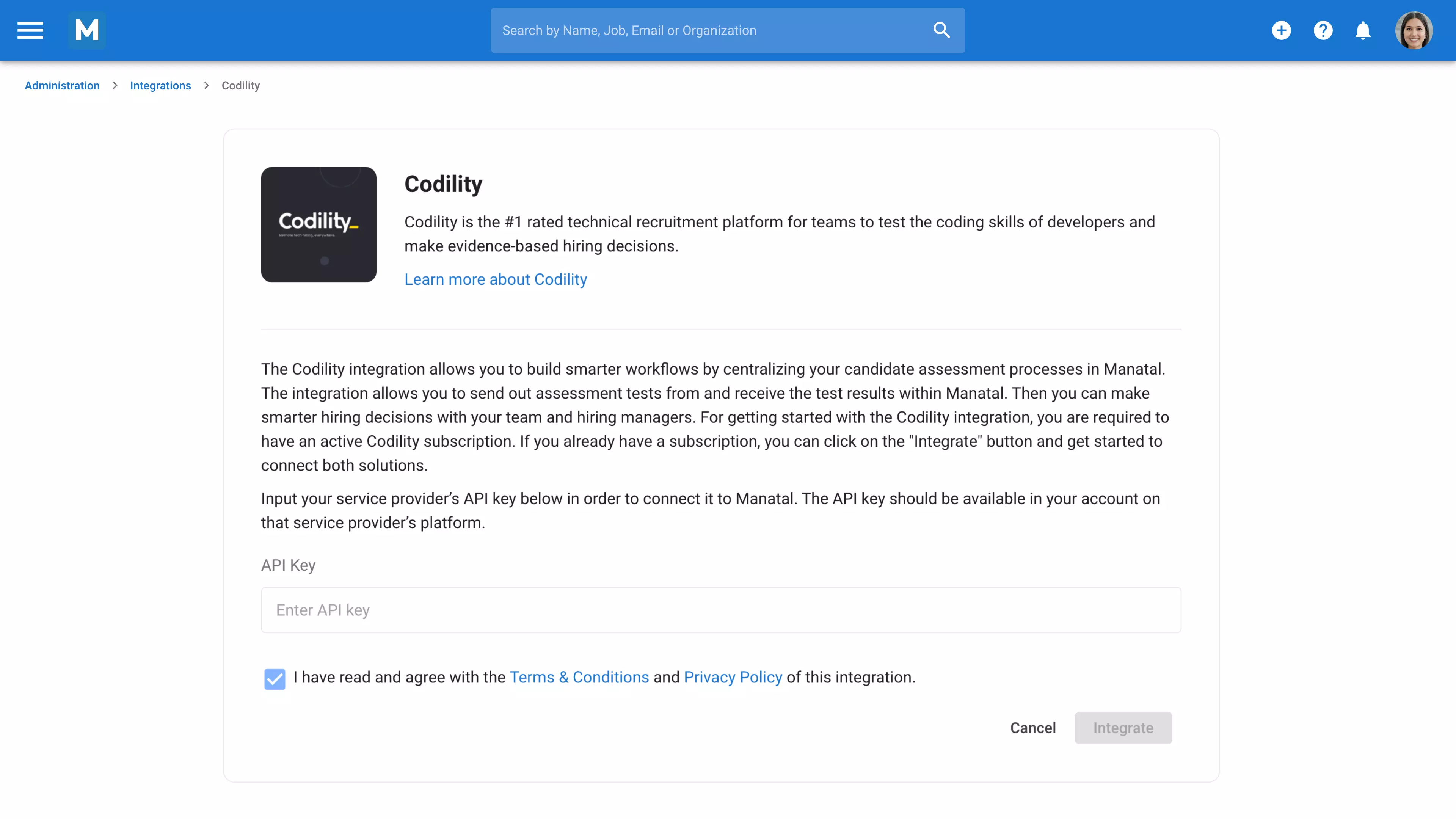Open the help question mark icon
This screenshot has width=1456, height=819.
pyautogui.click(x=1323, y=30)
